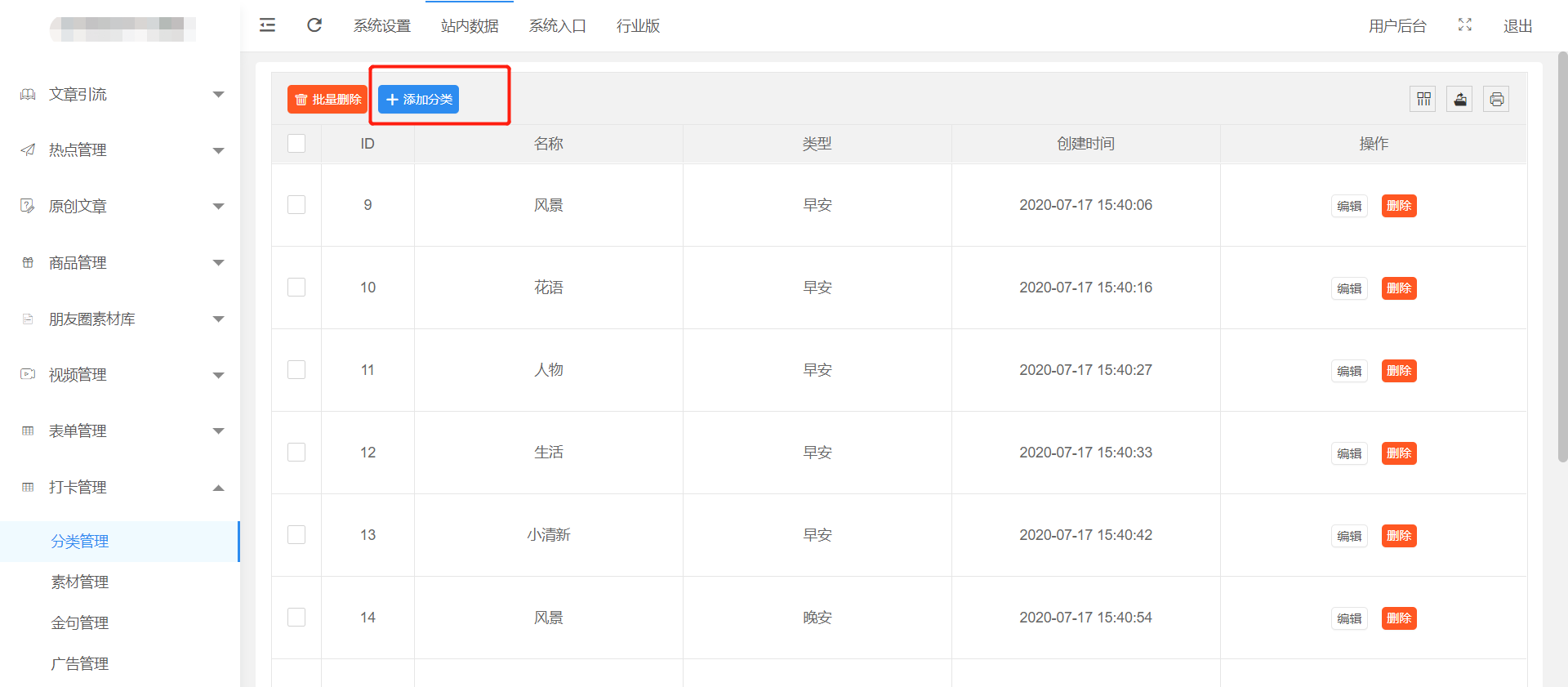The width and height of the screenshot is (1568, 687).
Task: Edit the 花语 row
Action: tap(1349, 288)
